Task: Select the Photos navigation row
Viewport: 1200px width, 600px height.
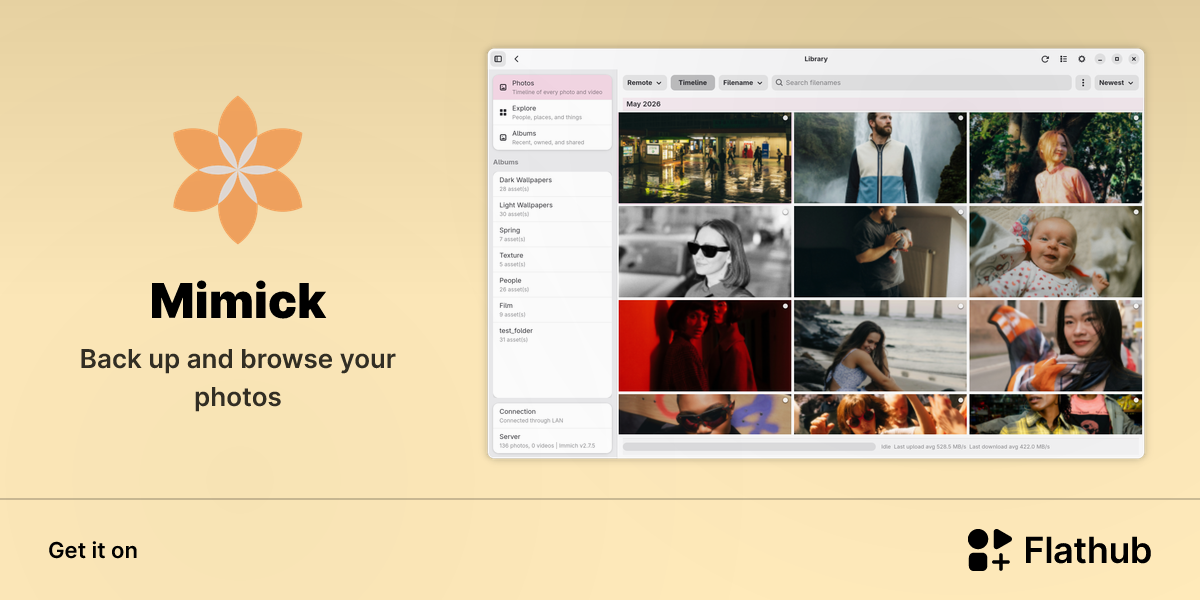Action: (x=552, y=87)
